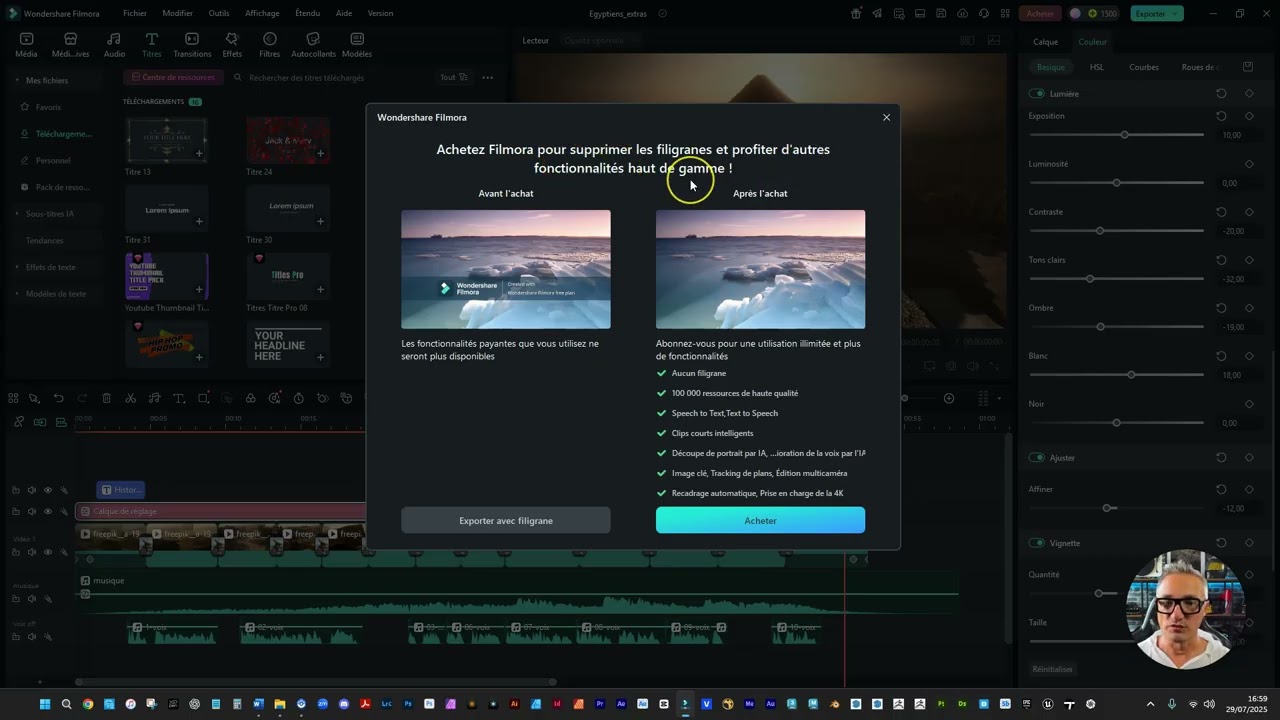Switch to the Courbes tab
This screenshot has height=720, width=1280.
click(1144, 67)
